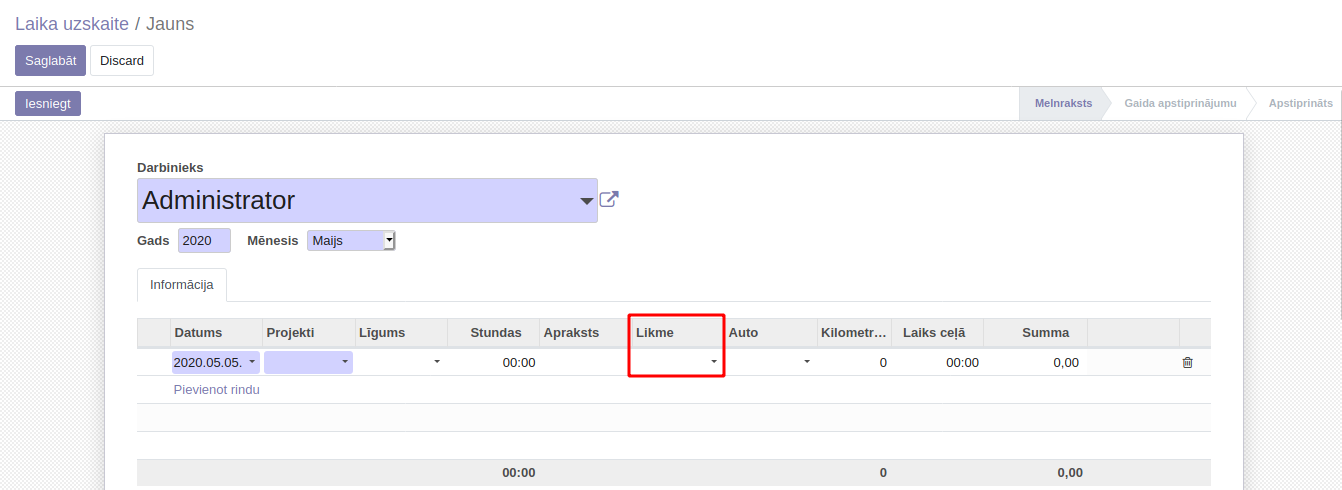Open the Projekti dropdown field
The image size is (1342, 490).
[x=308, y=362]
